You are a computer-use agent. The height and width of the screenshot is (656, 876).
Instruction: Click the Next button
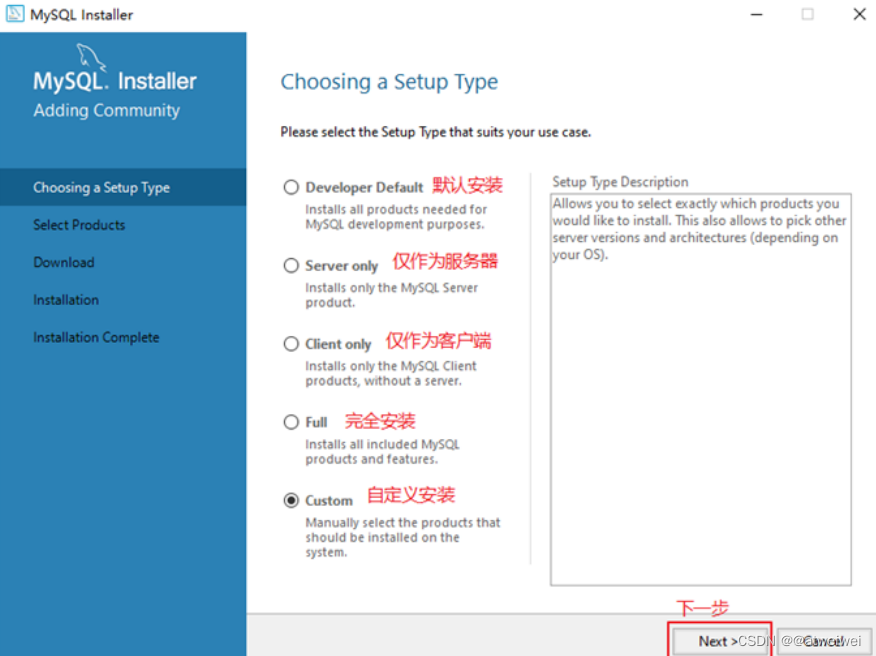719,641
